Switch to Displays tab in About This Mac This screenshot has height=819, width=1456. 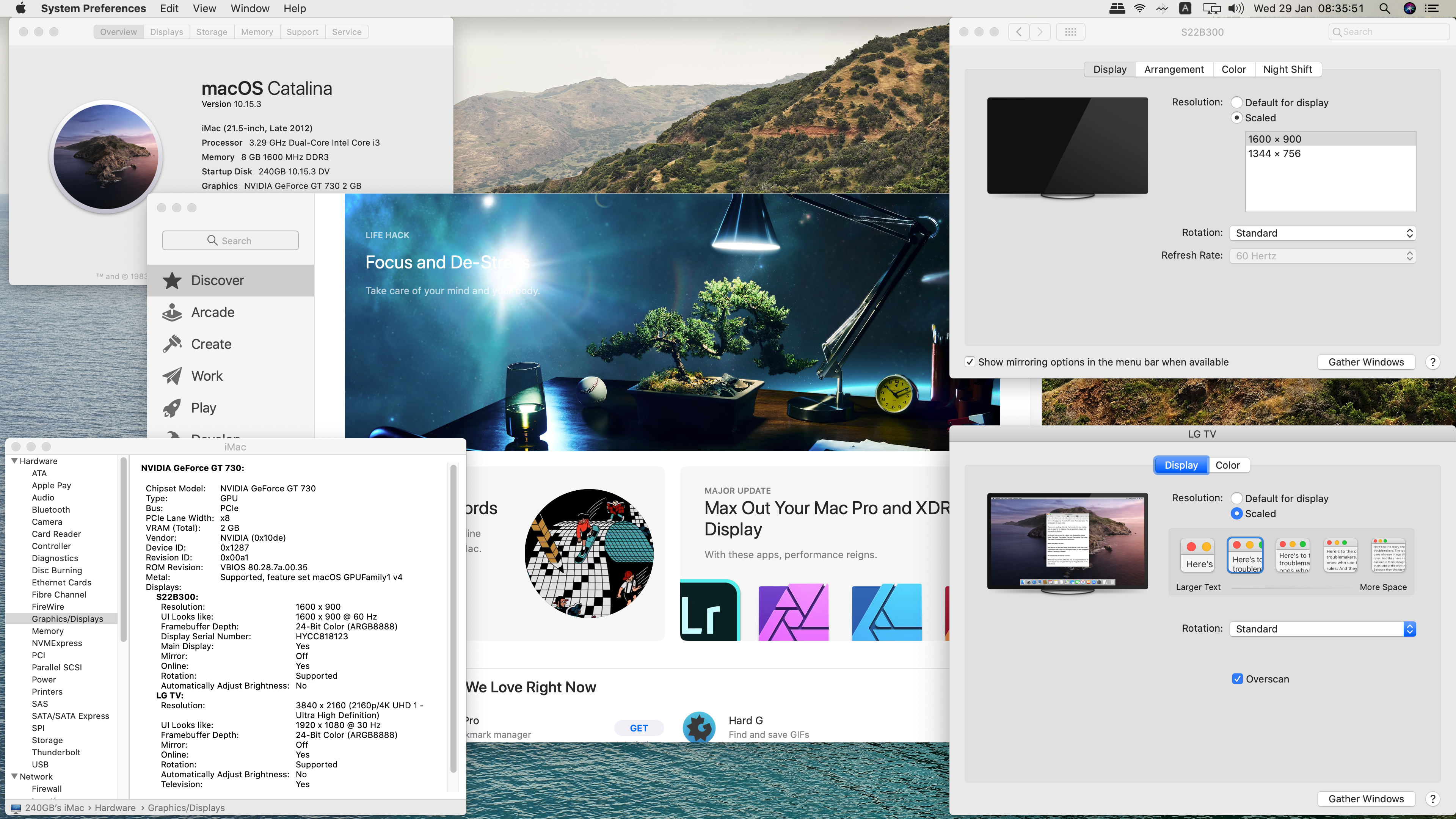coord(166,31)
